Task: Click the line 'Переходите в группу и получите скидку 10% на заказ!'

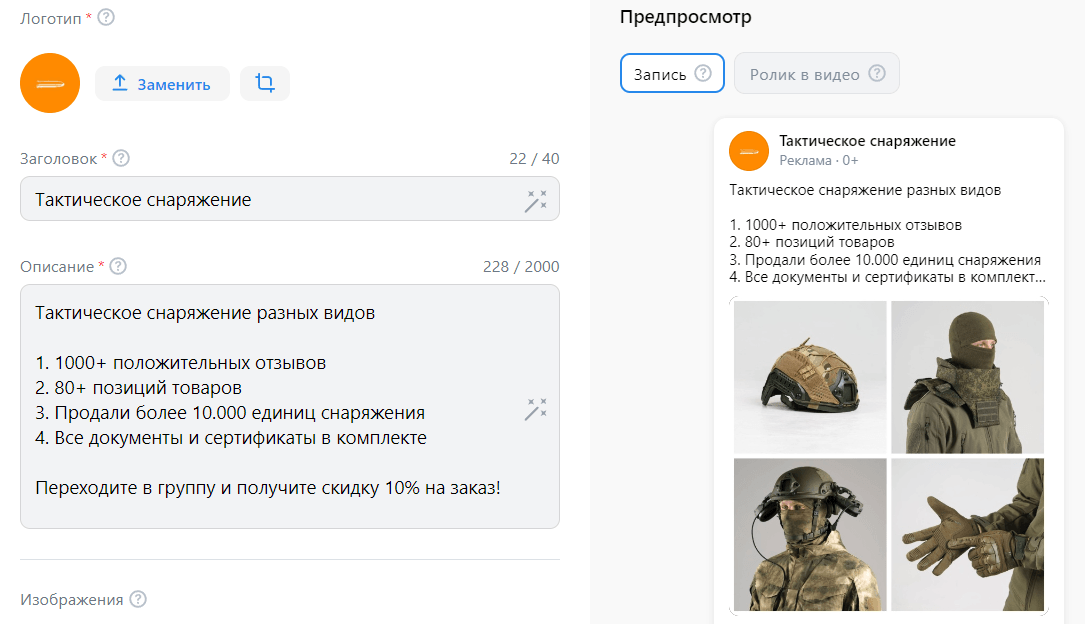Action: coord(268,488)
